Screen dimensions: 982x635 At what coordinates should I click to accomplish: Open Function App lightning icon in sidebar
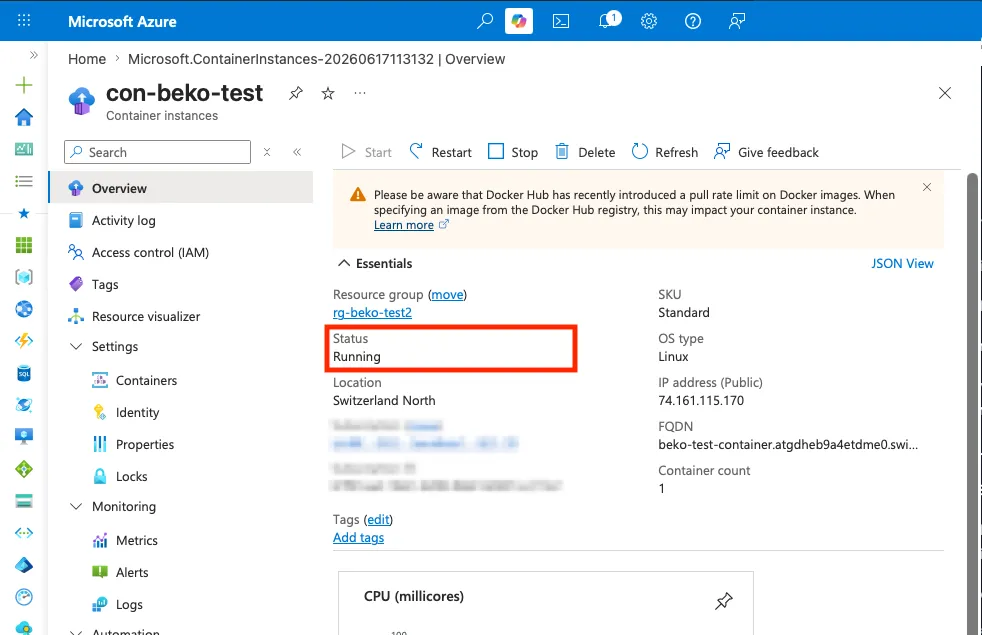(24, 341)
